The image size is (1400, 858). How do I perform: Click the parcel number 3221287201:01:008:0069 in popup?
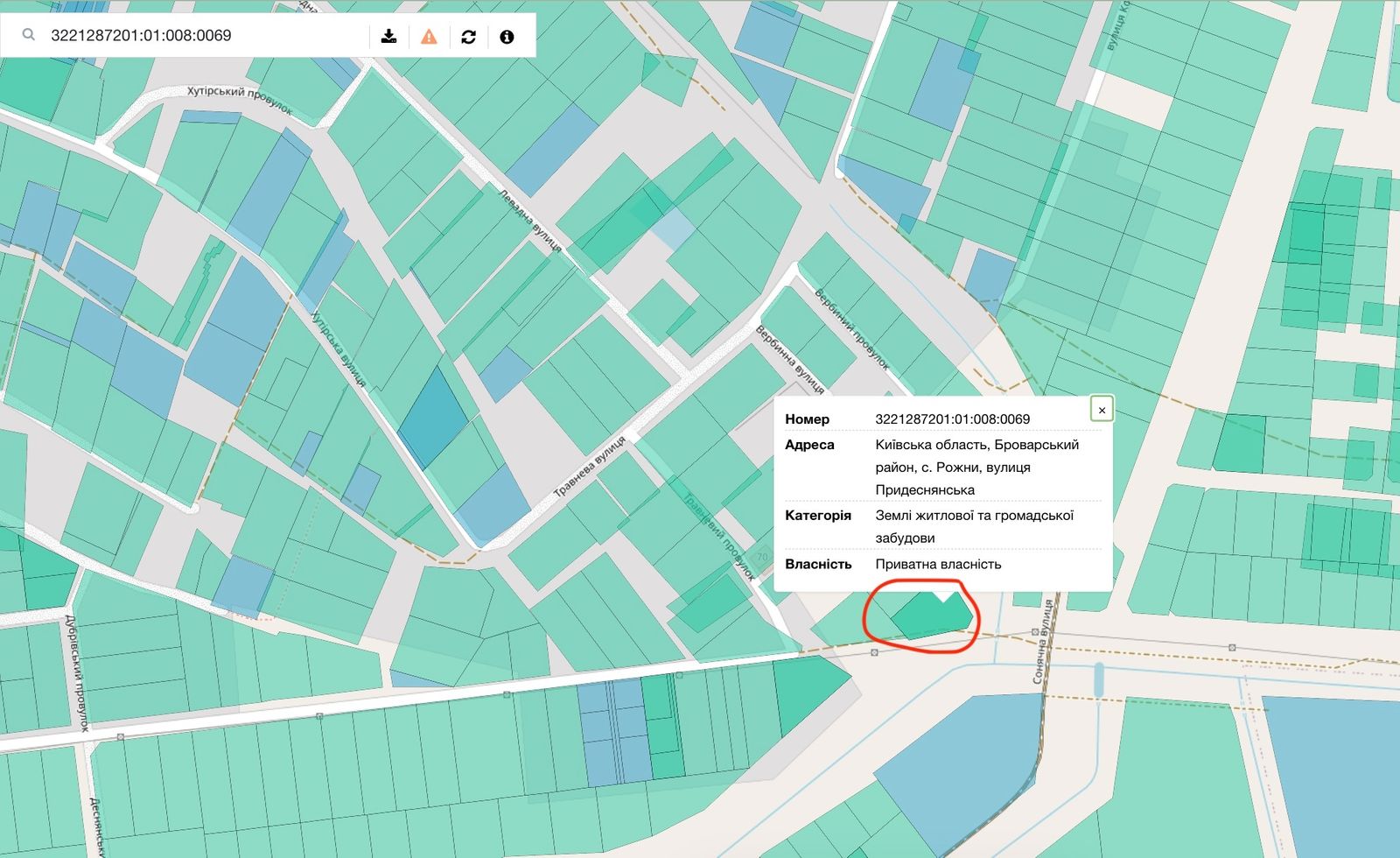tap(952, 419)
